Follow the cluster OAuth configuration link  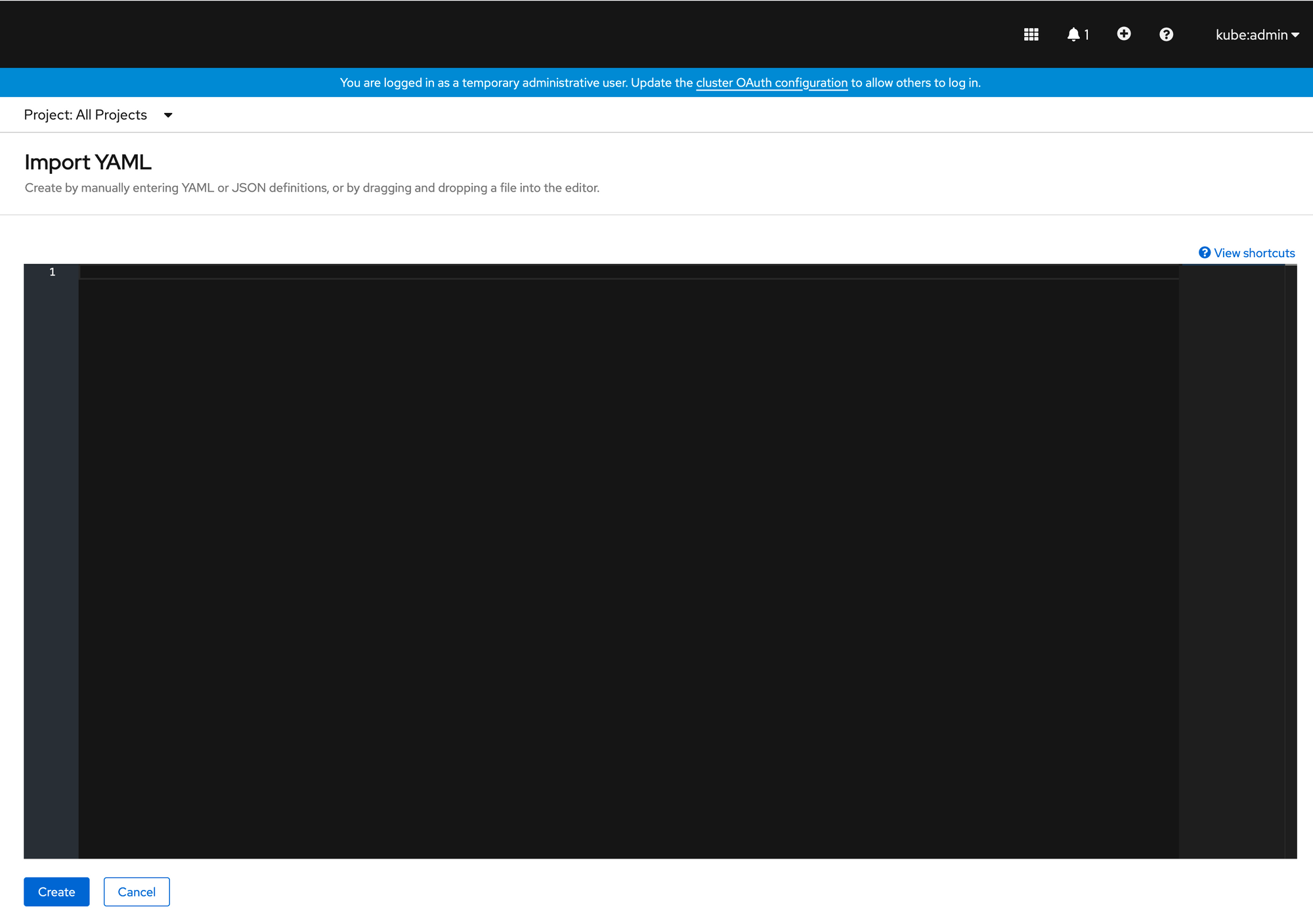tap(771, 83)
